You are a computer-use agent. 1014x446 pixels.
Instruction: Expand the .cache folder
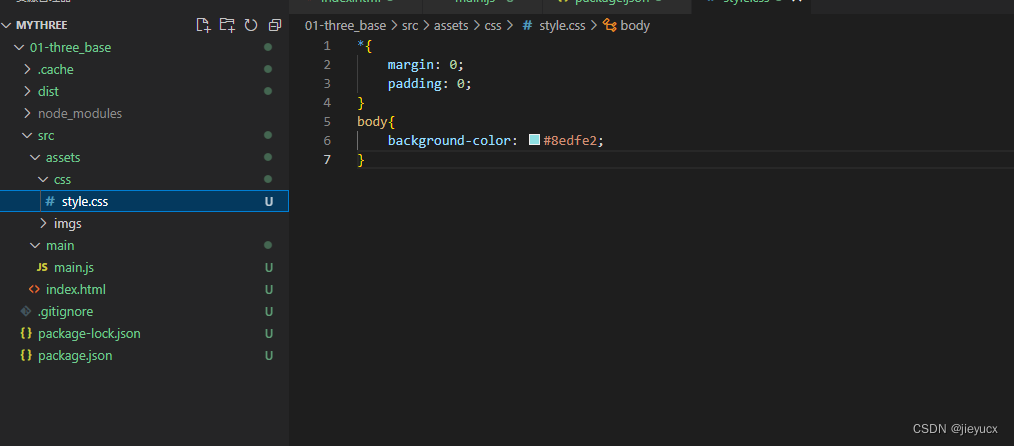[27, 69]
